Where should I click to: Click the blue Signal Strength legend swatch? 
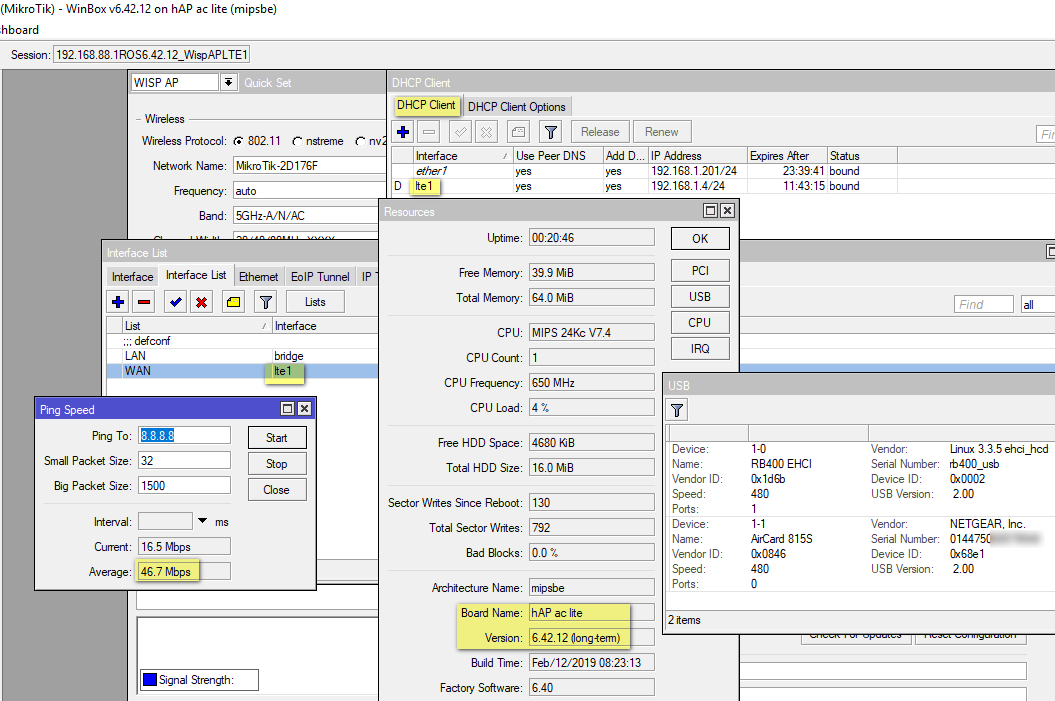[x=149, y=681]
